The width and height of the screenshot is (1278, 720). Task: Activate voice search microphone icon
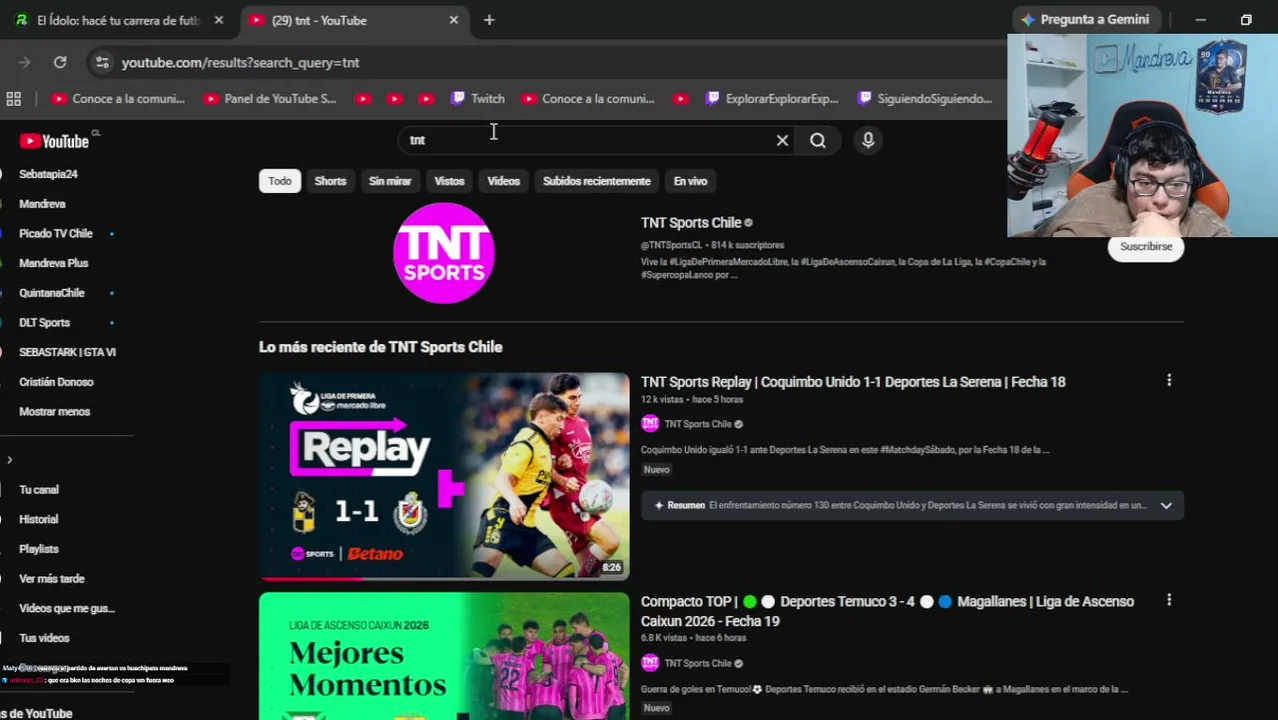868,140
